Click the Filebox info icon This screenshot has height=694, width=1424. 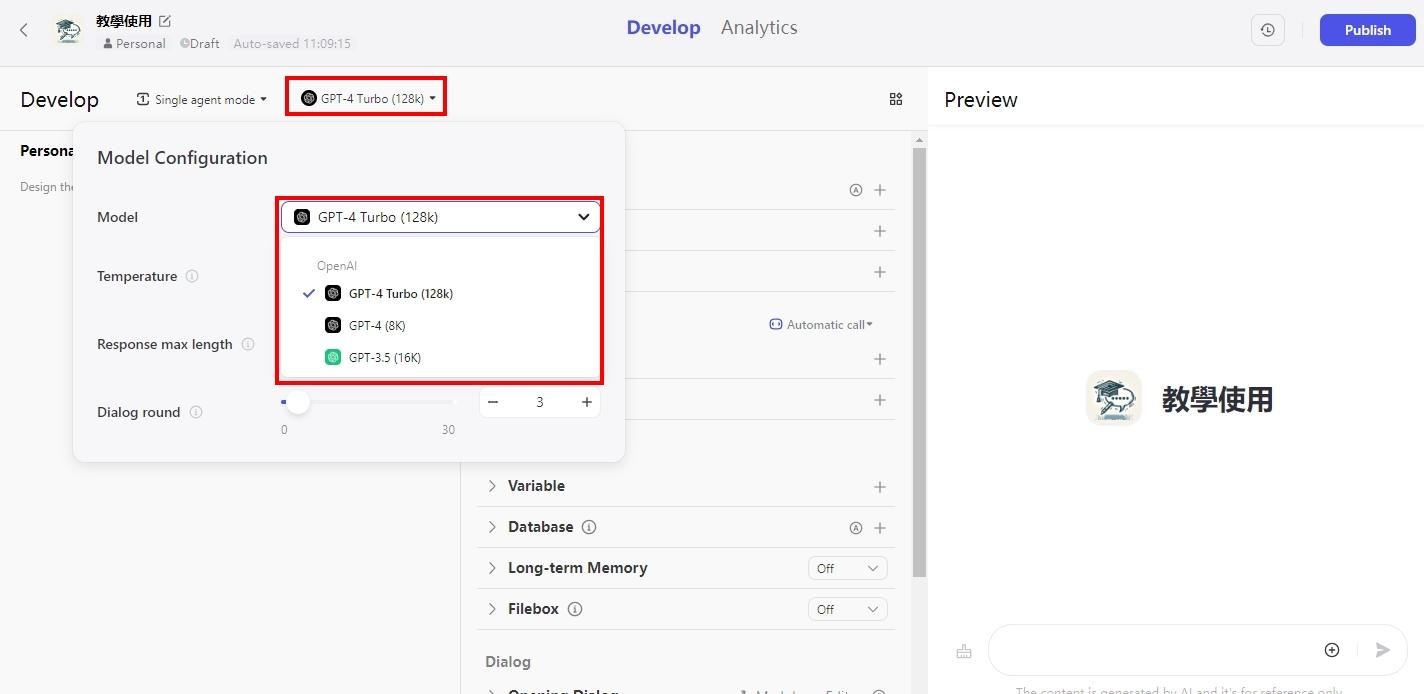pyautogui.click(x=575, y=609)
